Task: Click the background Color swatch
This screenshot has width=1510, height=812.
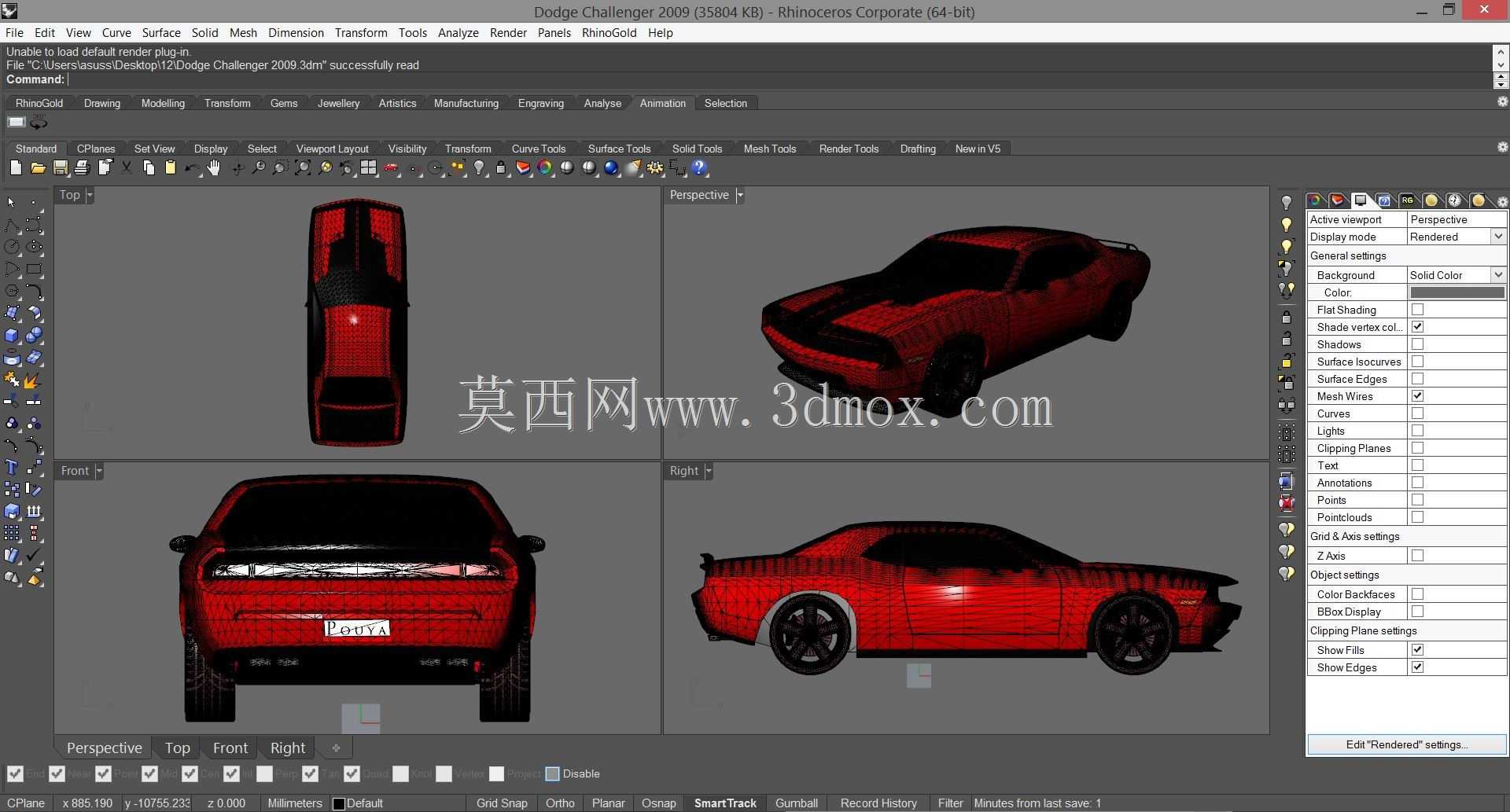Action: pyautogui.click(x=1457, y=292)
